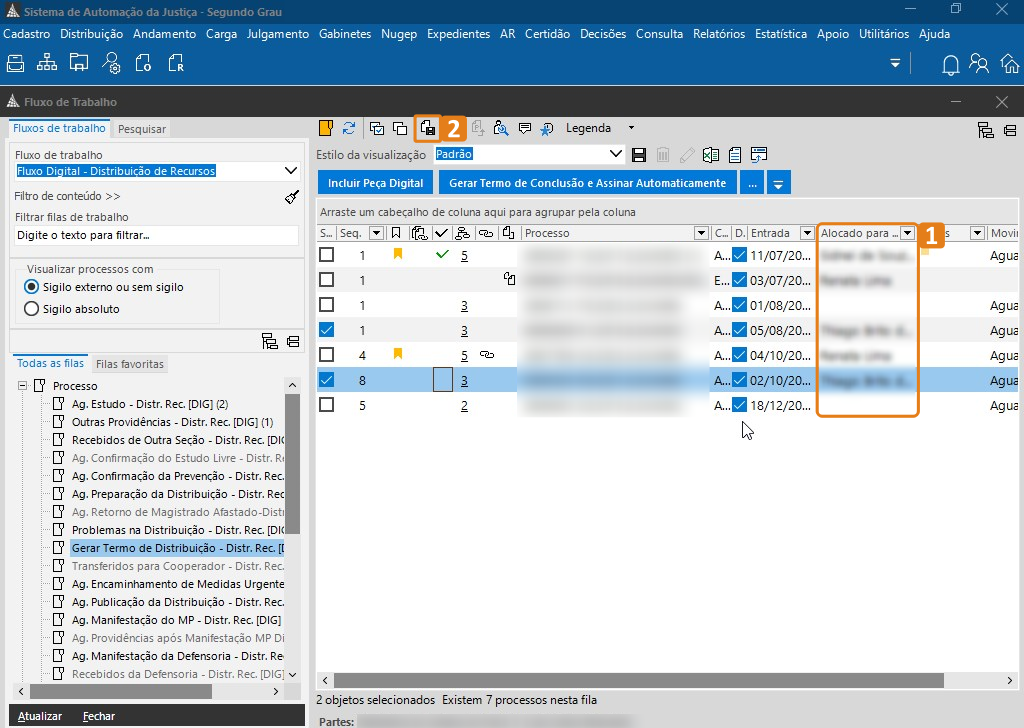1024x728 pixels.
Task: Open the Utilitários menu
Action: (x=884, y=34)
